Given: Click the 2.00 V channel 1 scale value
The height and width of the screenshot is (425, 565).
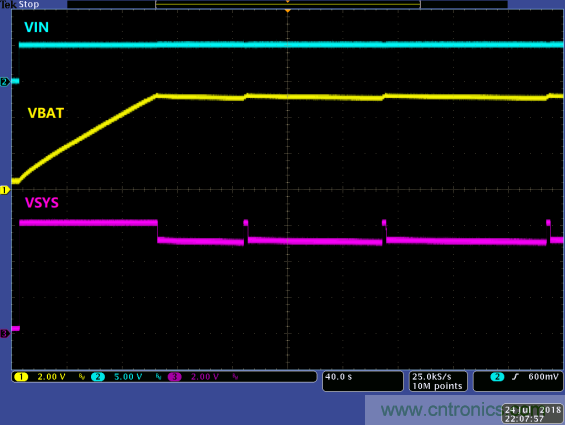Looking at the screenshot, I should (52, 377).
